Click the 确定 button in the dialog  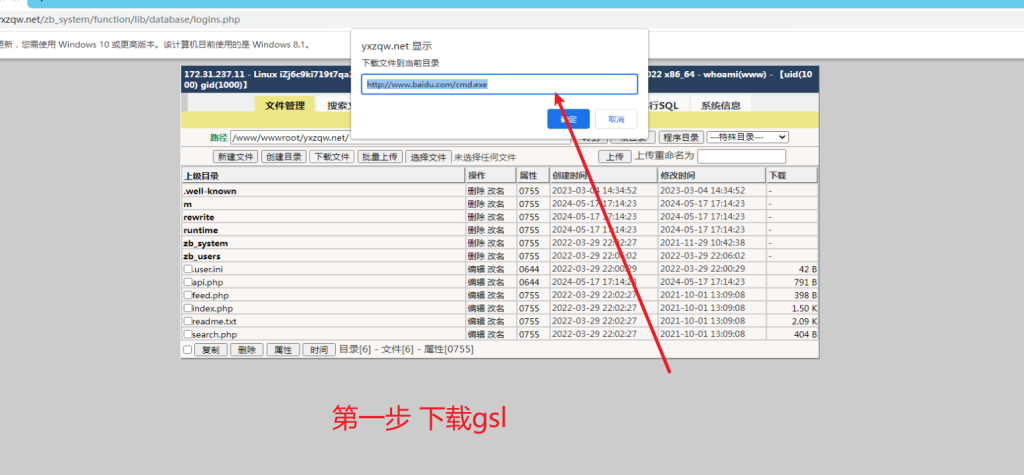tap(568, 119)
